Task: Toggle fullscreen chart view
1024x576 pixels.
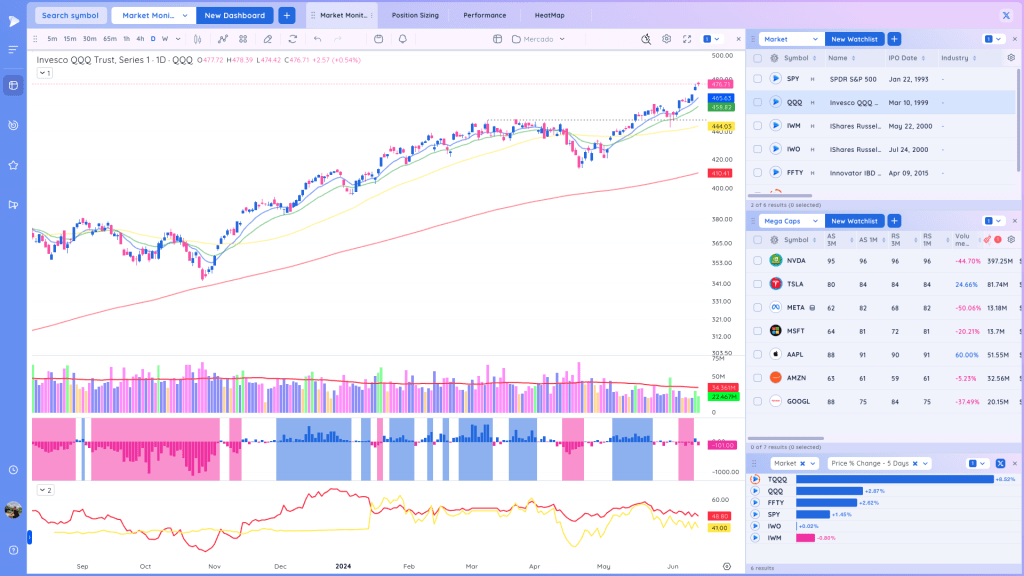Action: click(687, 39)
